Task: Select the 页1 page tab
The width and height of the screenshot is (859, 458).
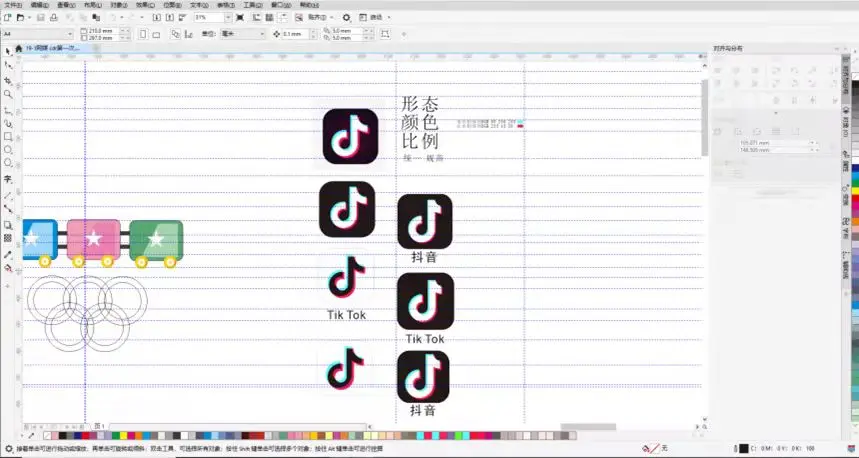Action: tap(99, 426)
